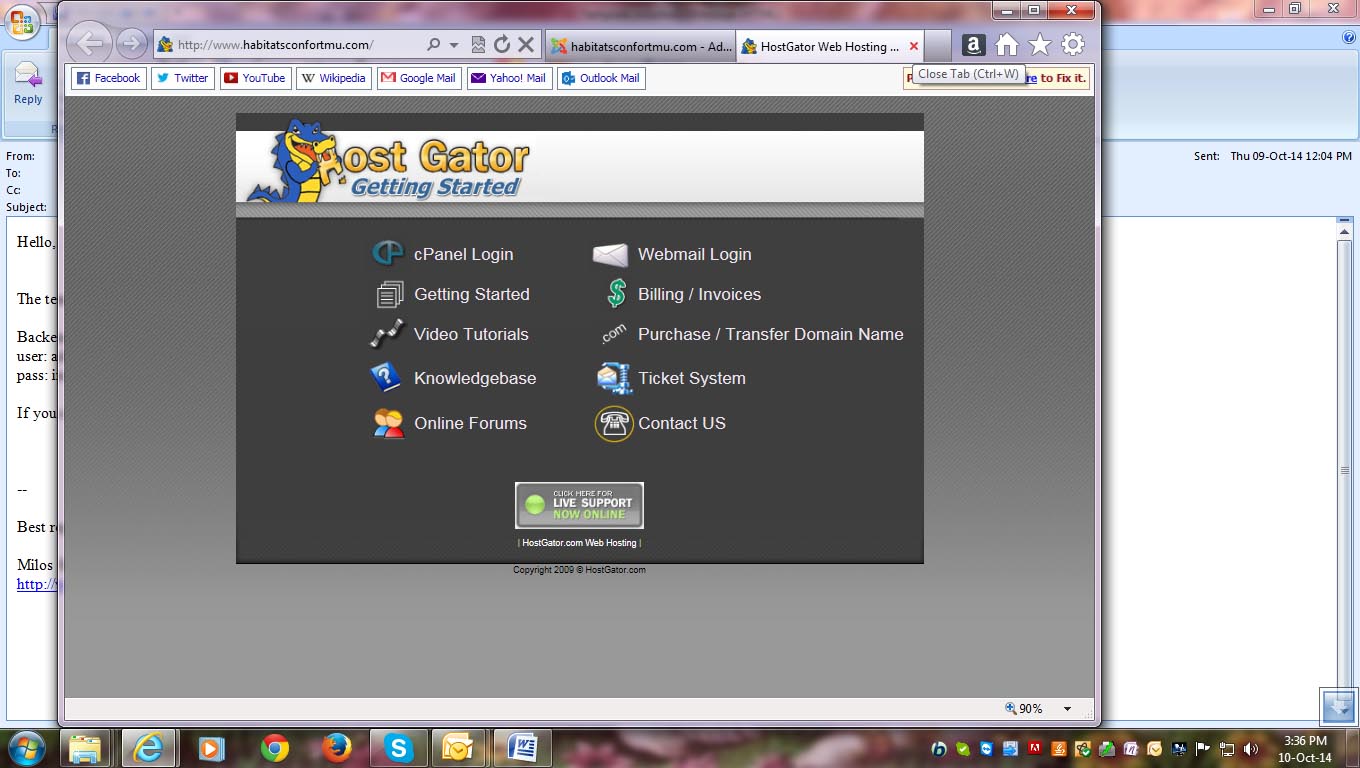Open Windows Media Player from taskbar
Image resolution: width=1360 pixels, height=768 pixels.
210,748
